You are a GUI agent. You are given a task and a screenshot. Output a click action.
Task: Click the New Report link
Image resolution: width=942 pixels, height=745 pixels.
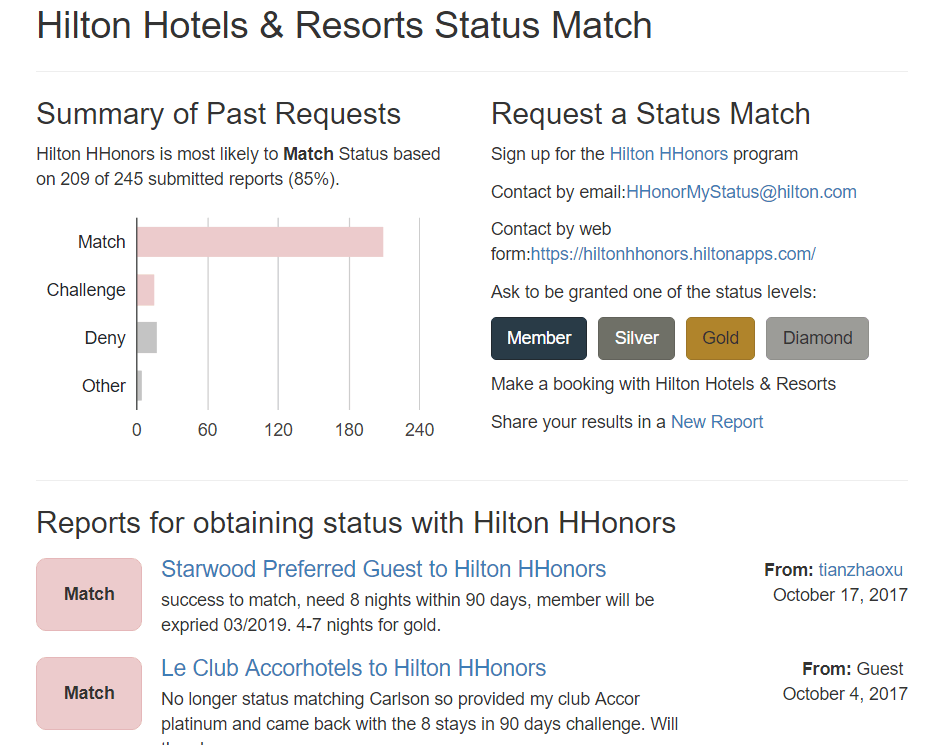pyautogui.click(x=716, y=422)
